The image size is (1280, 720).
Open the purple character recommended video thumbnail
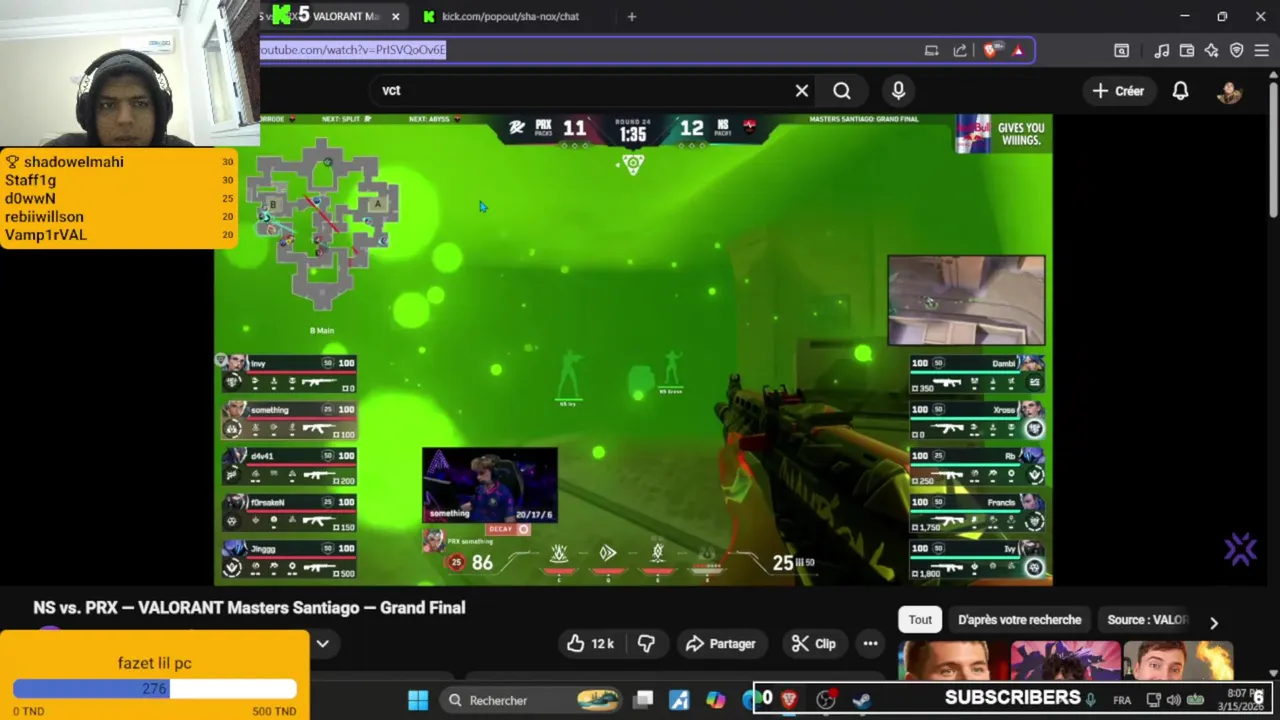[1065, 661]
